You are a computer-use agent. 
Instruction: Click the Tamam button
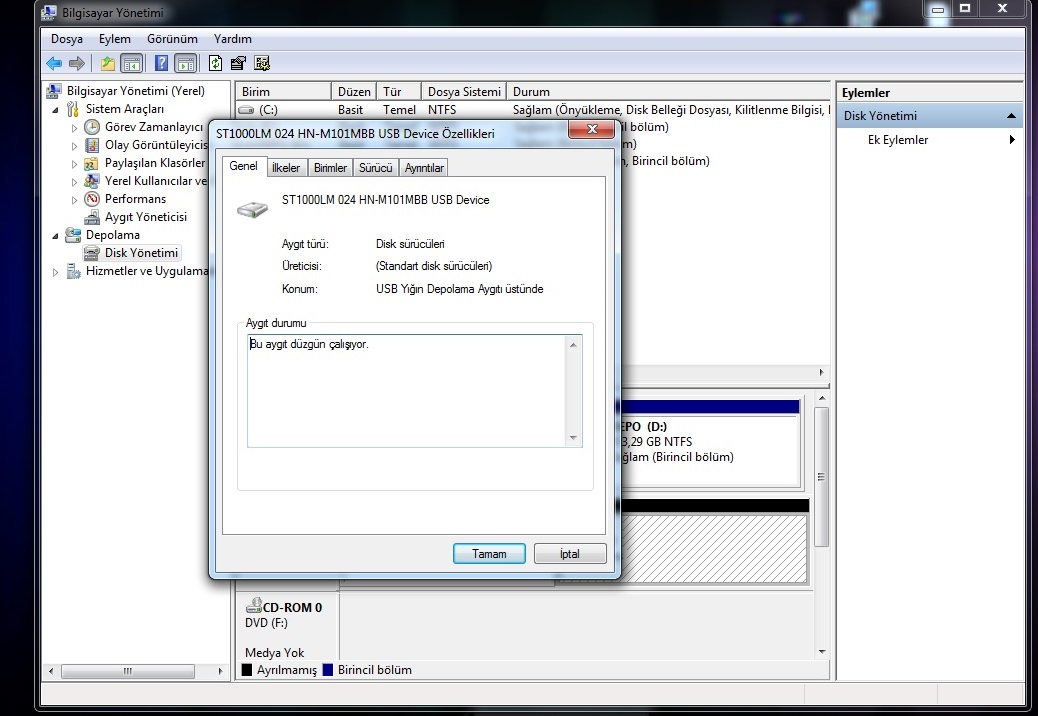tap(489, 554)
